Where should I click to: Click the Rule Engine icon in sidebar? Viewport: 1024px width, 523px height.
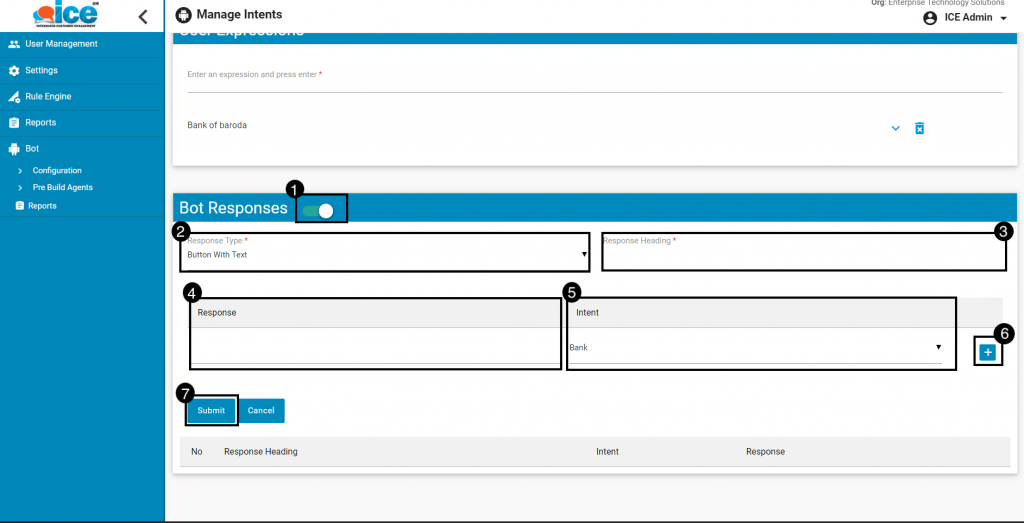point(14,97)
